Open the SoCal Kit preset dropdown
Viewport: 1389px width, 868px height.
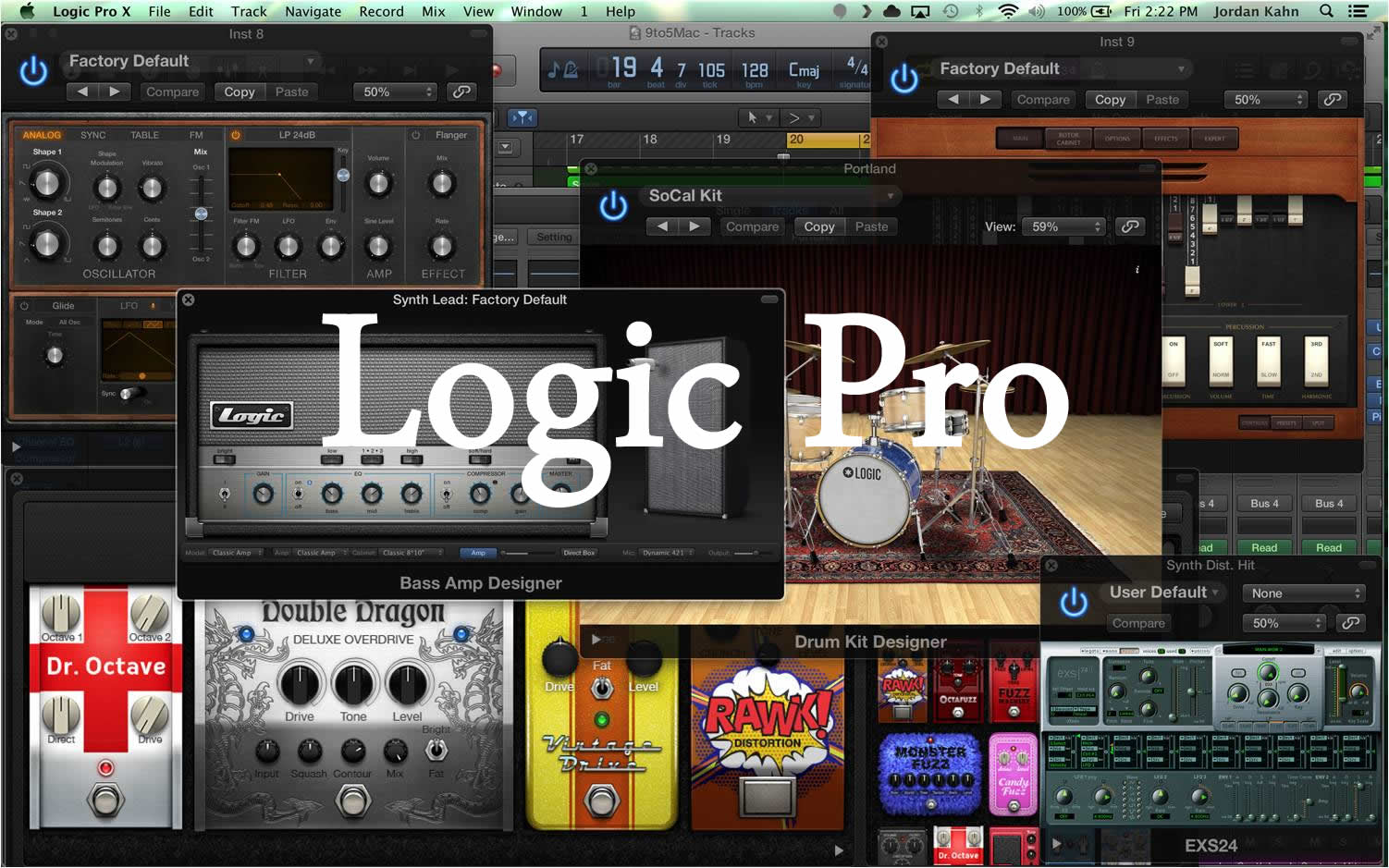[772, 195]
